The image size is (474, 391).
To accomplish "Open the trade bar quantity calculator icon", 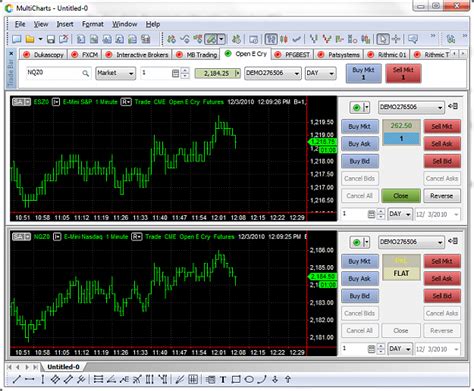I will pyautogui.click(x=175, y=73).
